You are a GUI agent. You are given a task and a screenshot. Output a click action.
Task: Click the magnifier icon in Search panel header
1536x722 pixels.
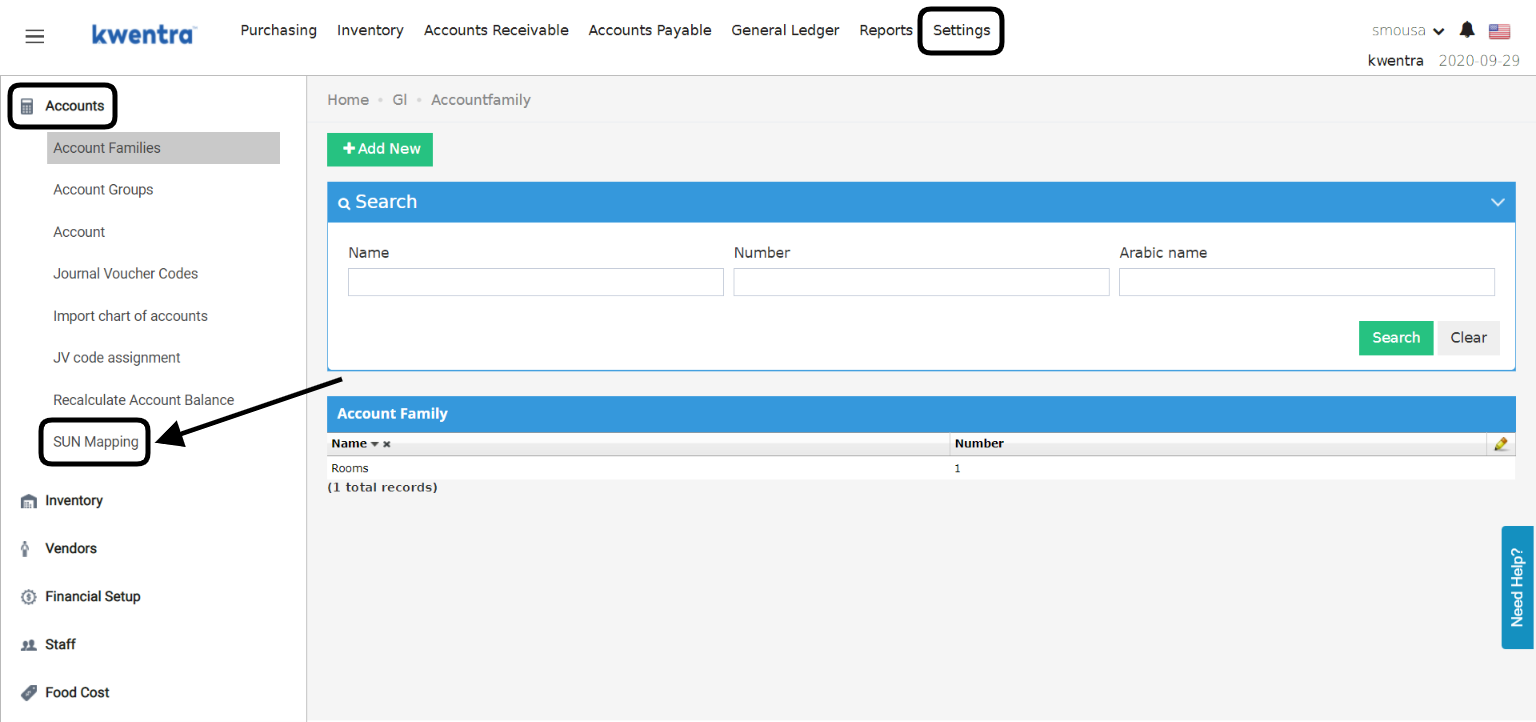[344, 203]
